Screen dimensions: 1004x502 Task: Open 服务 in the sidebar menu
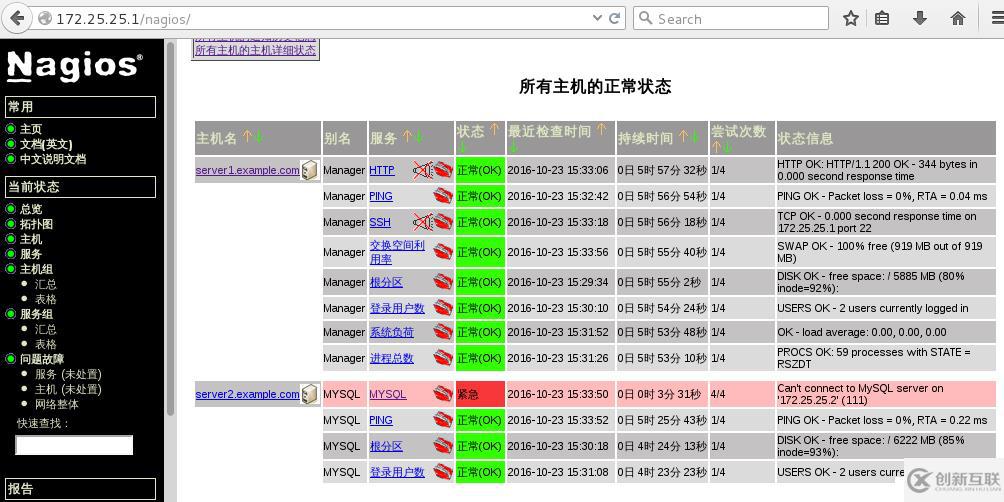(x=31, y=254)
